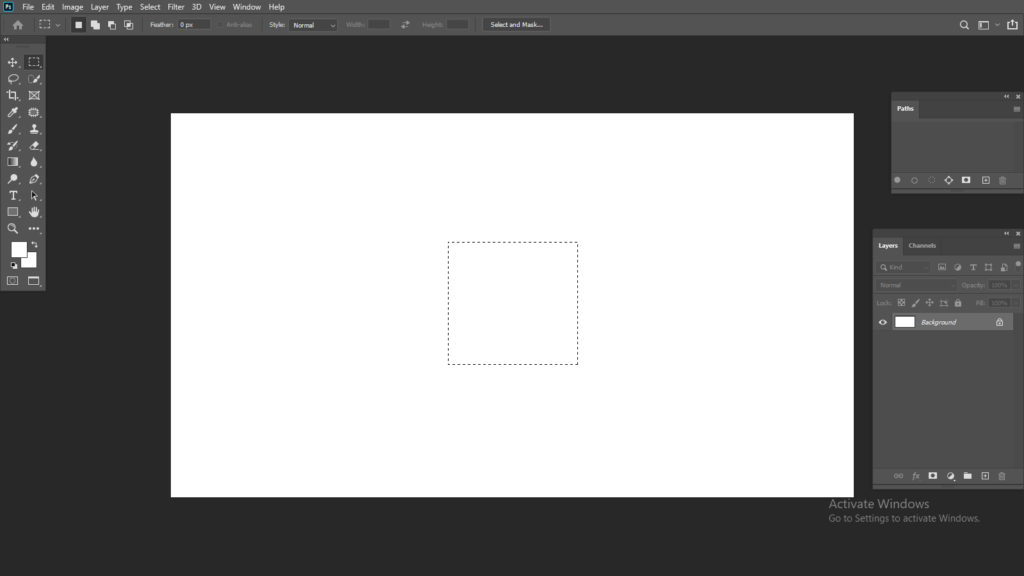
Task: Select the Quick Selection brush tool
Action: [x=34, y=79]
